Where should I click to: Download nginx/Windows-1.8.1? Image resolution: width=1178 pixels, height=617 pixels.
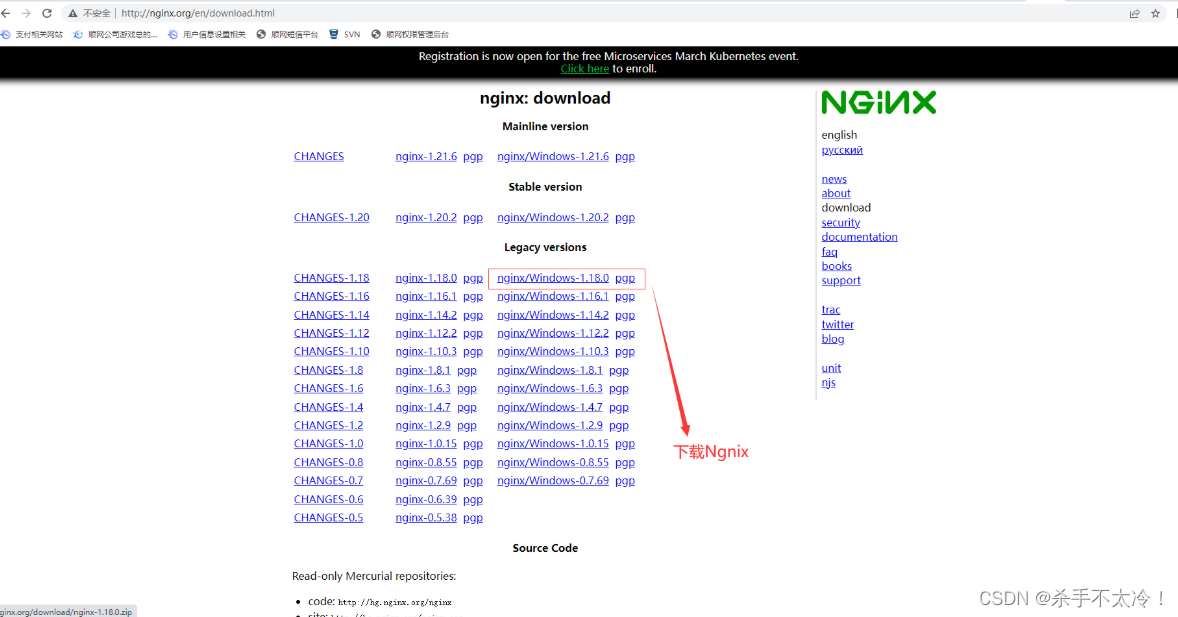pyautogui.click(x=550, y=370)
